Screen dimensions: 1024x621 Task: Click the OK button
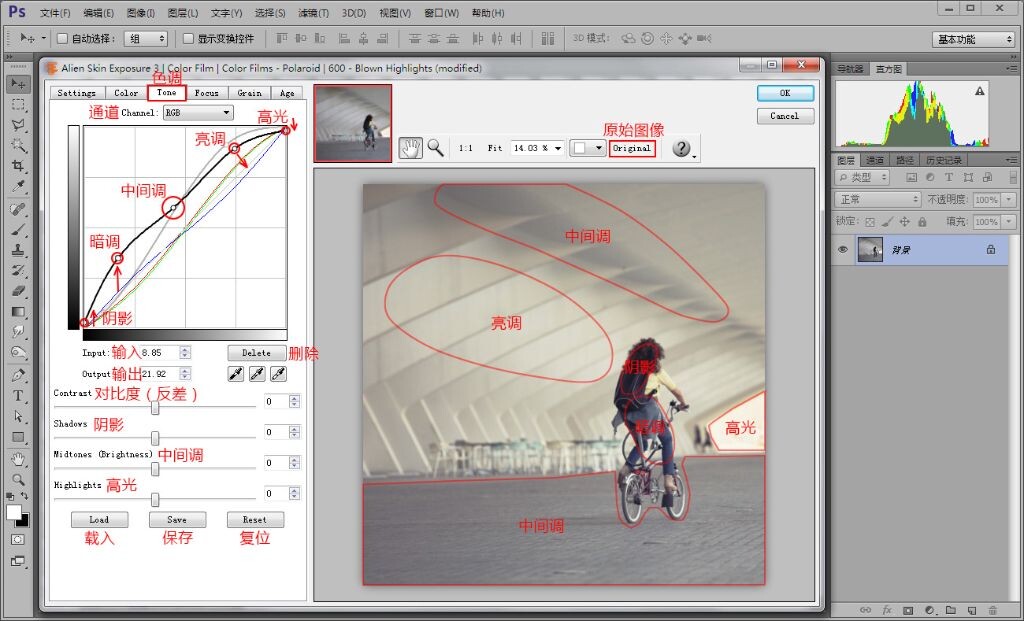tap(785, 93)
